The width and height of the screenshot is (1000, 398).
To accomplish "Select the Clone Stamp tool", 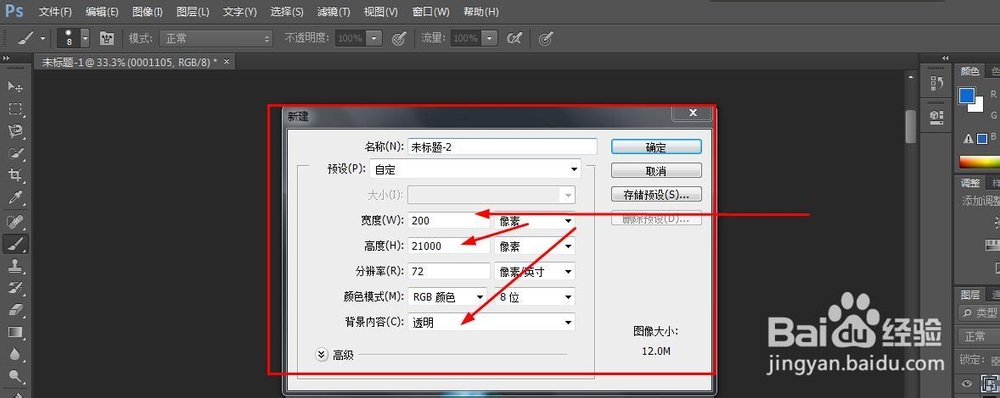I will [15, 265].
